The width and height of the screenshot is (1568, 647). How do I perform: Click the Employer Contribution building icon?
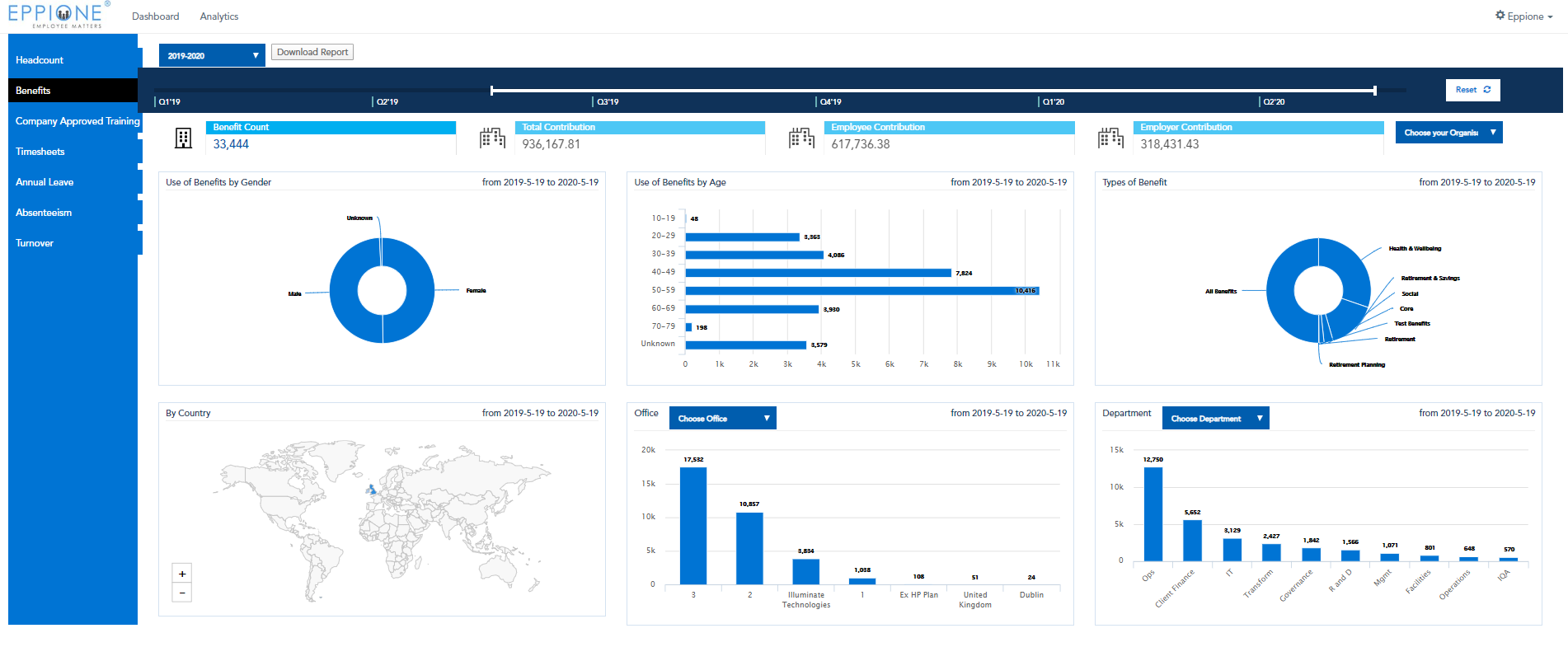pyautogui.click(x=1110, y=138)
